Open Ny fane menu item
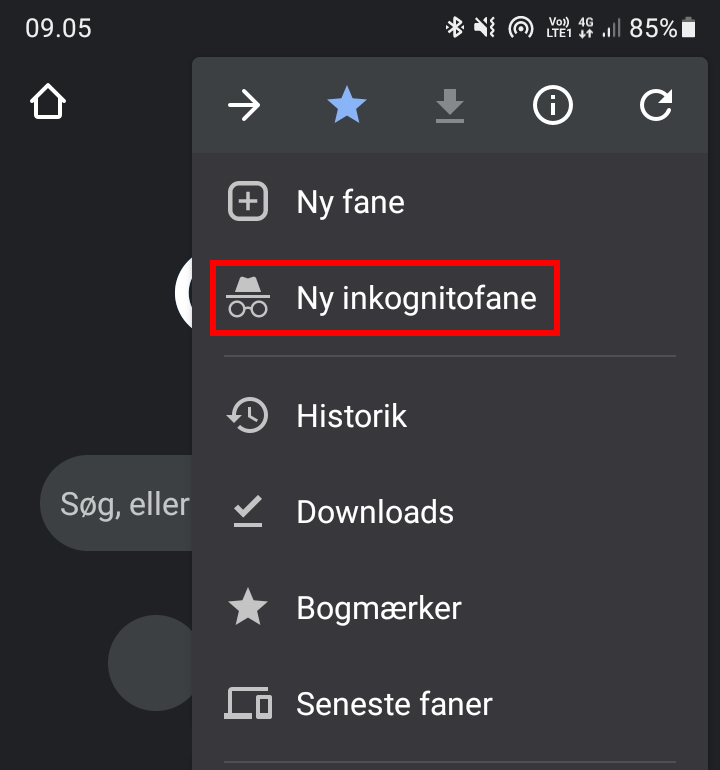The height and width of the screenshot is (770, 720). (x=350, y=202)
